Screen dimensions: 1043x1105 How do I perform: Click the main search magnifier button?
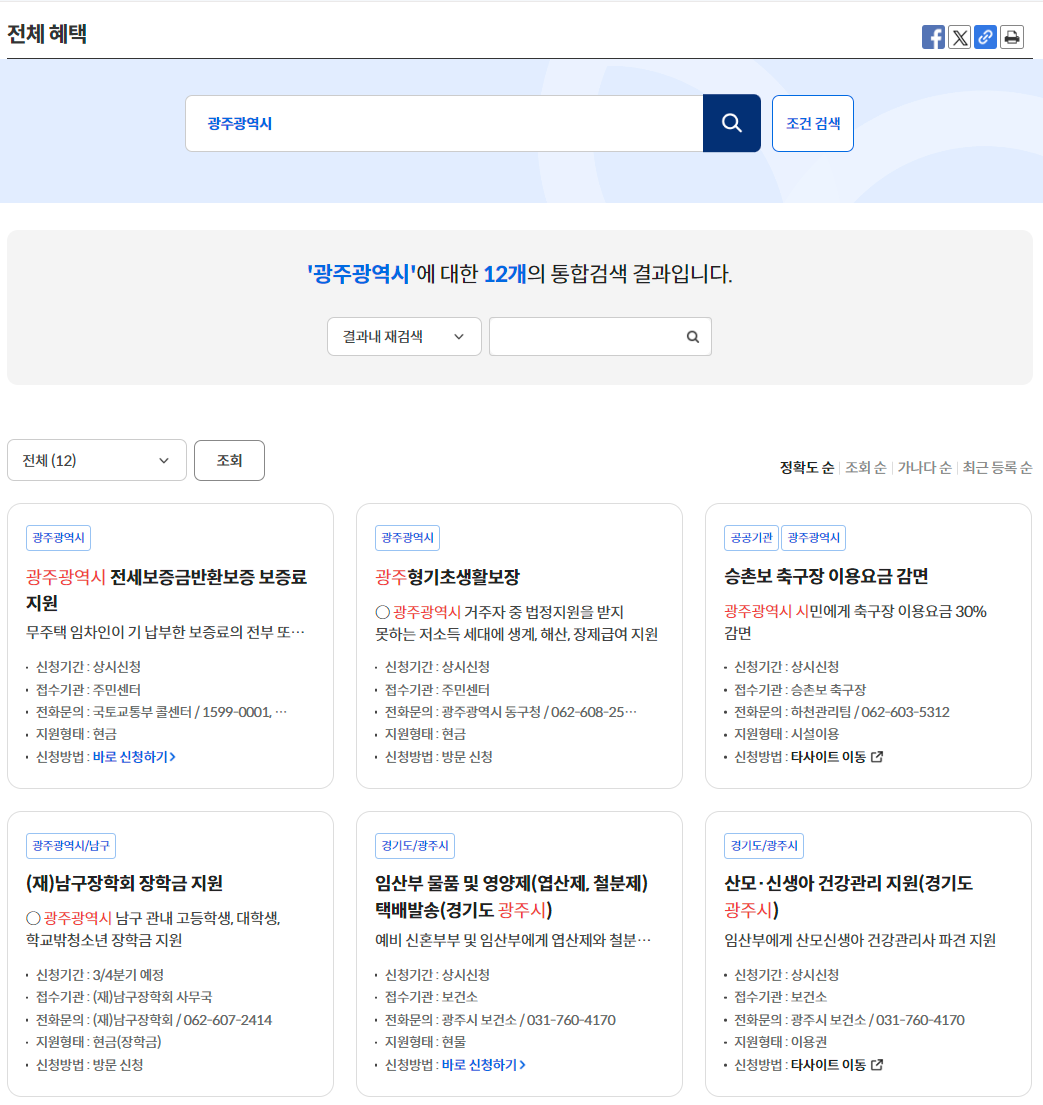(x=732, y=123)
